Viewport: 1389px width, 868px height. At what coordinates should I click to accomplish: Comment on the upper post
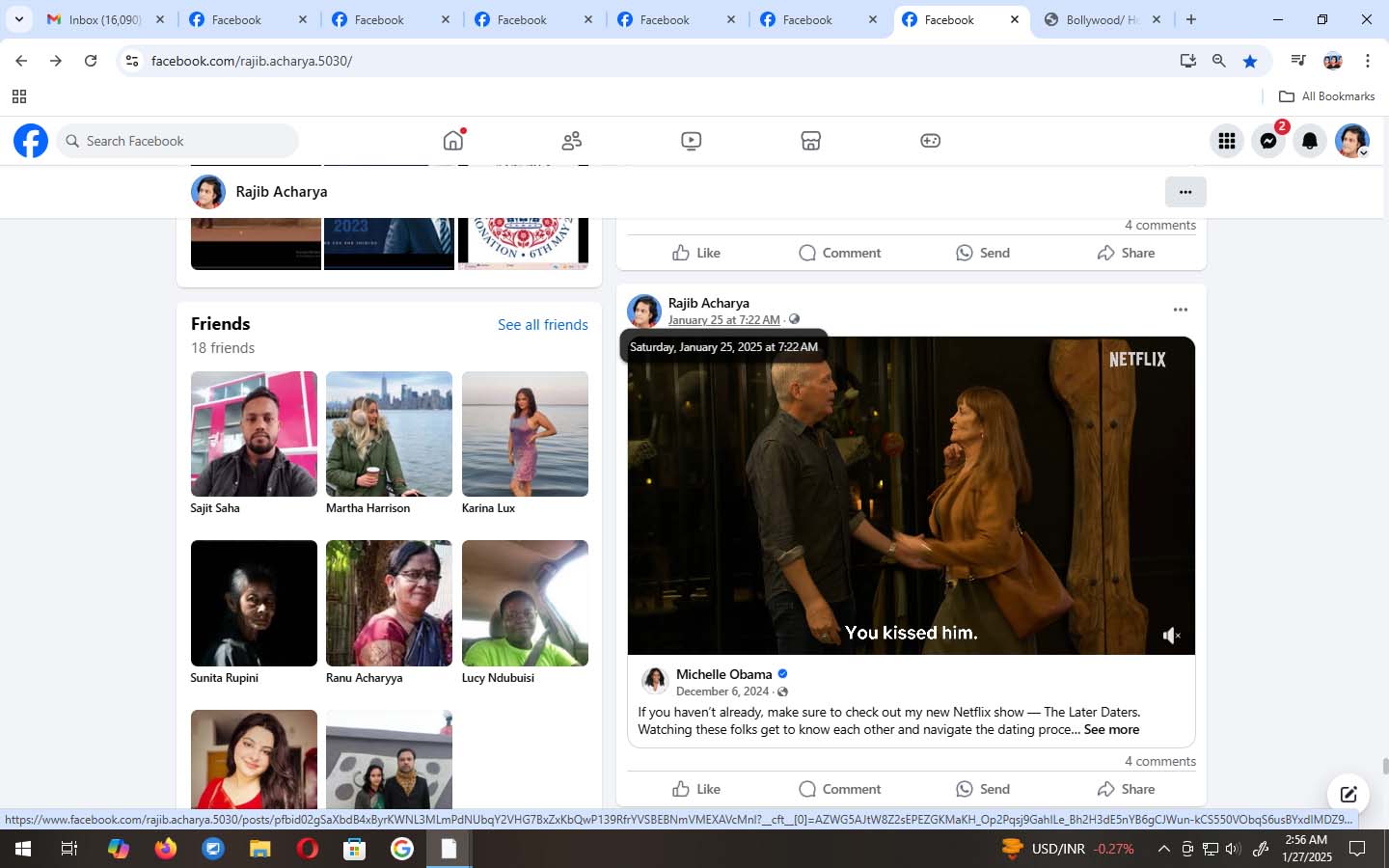click(x=840, y=253)
